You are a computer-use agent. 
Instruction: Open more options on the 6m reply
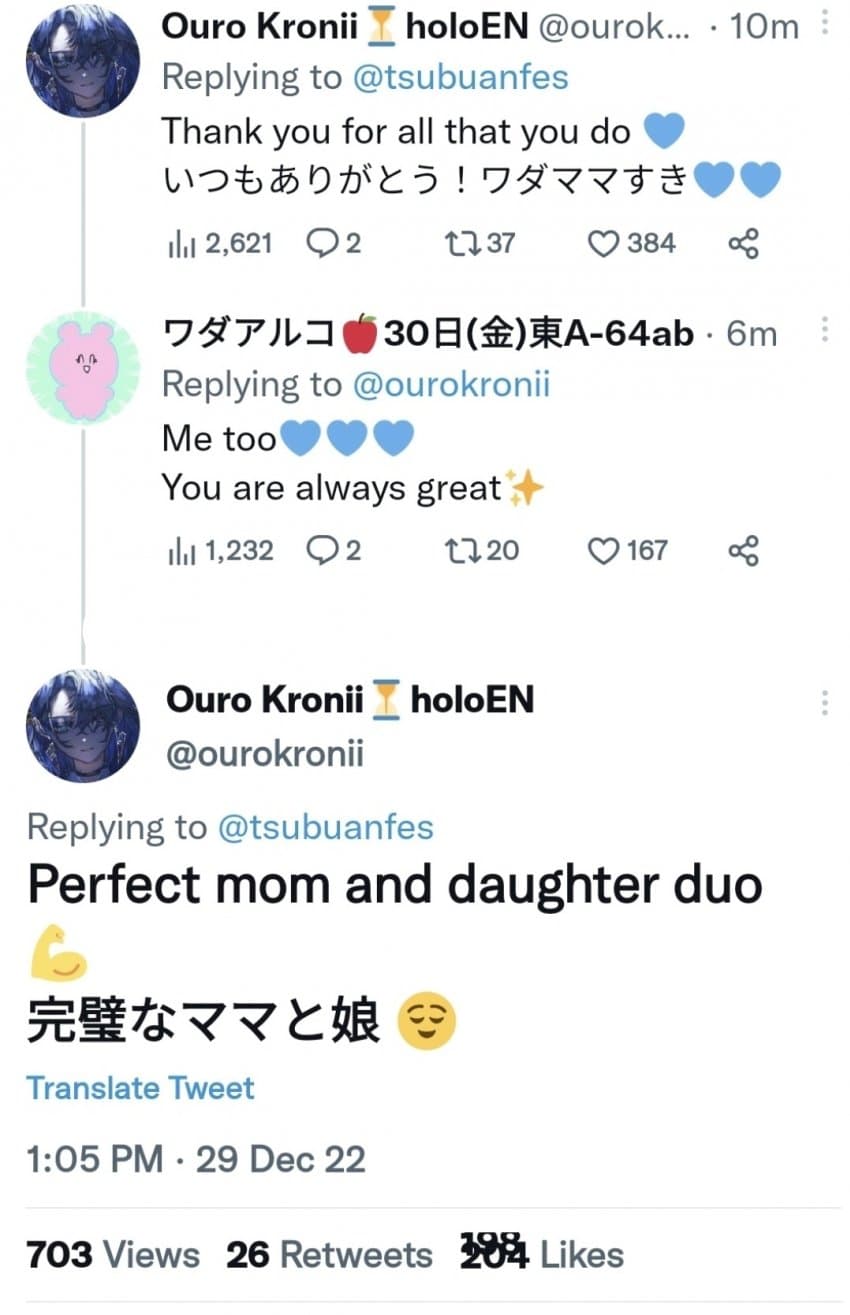pyautogui.click(x=824, y=330)
